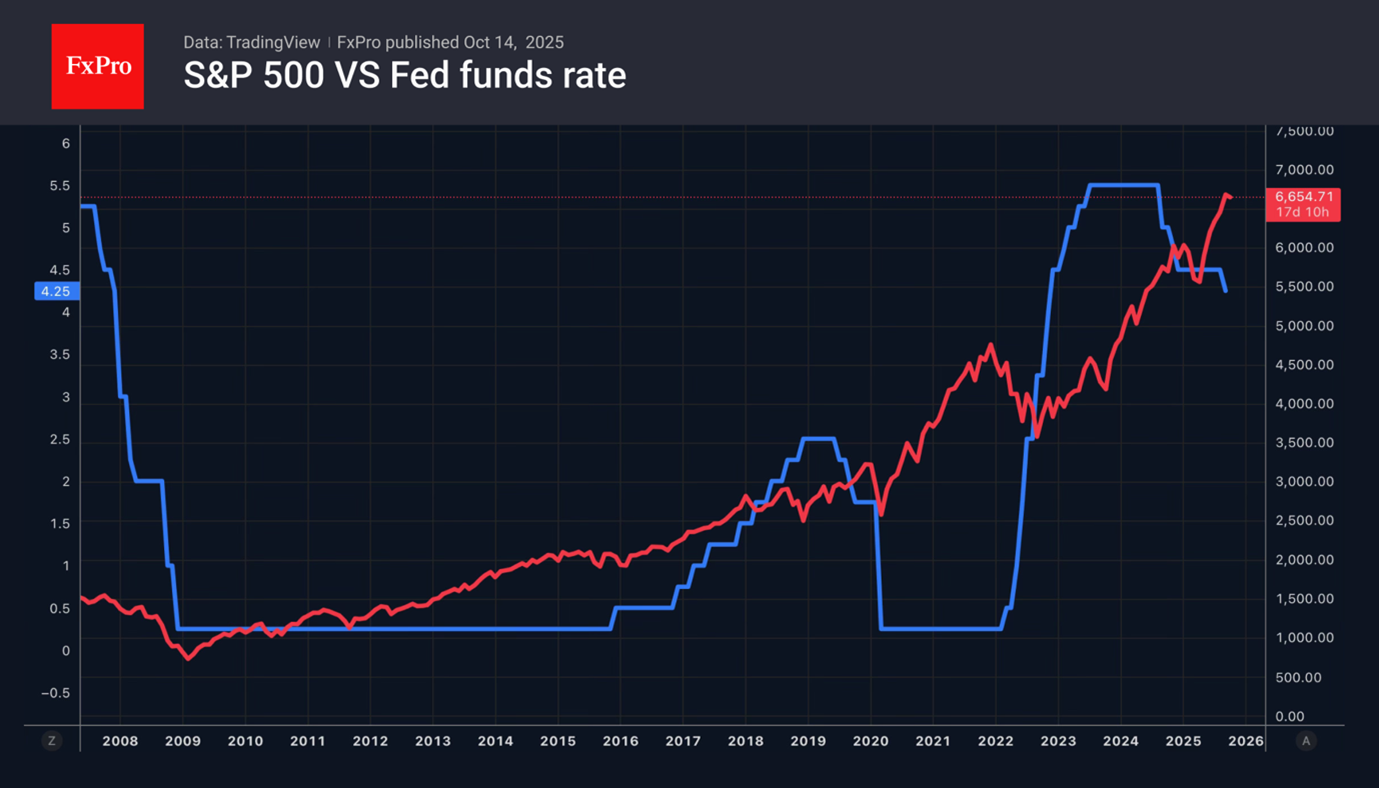The image size is (1379, 788).
Task: Select the 2020 year on the time axis
Action: [870, 741]
